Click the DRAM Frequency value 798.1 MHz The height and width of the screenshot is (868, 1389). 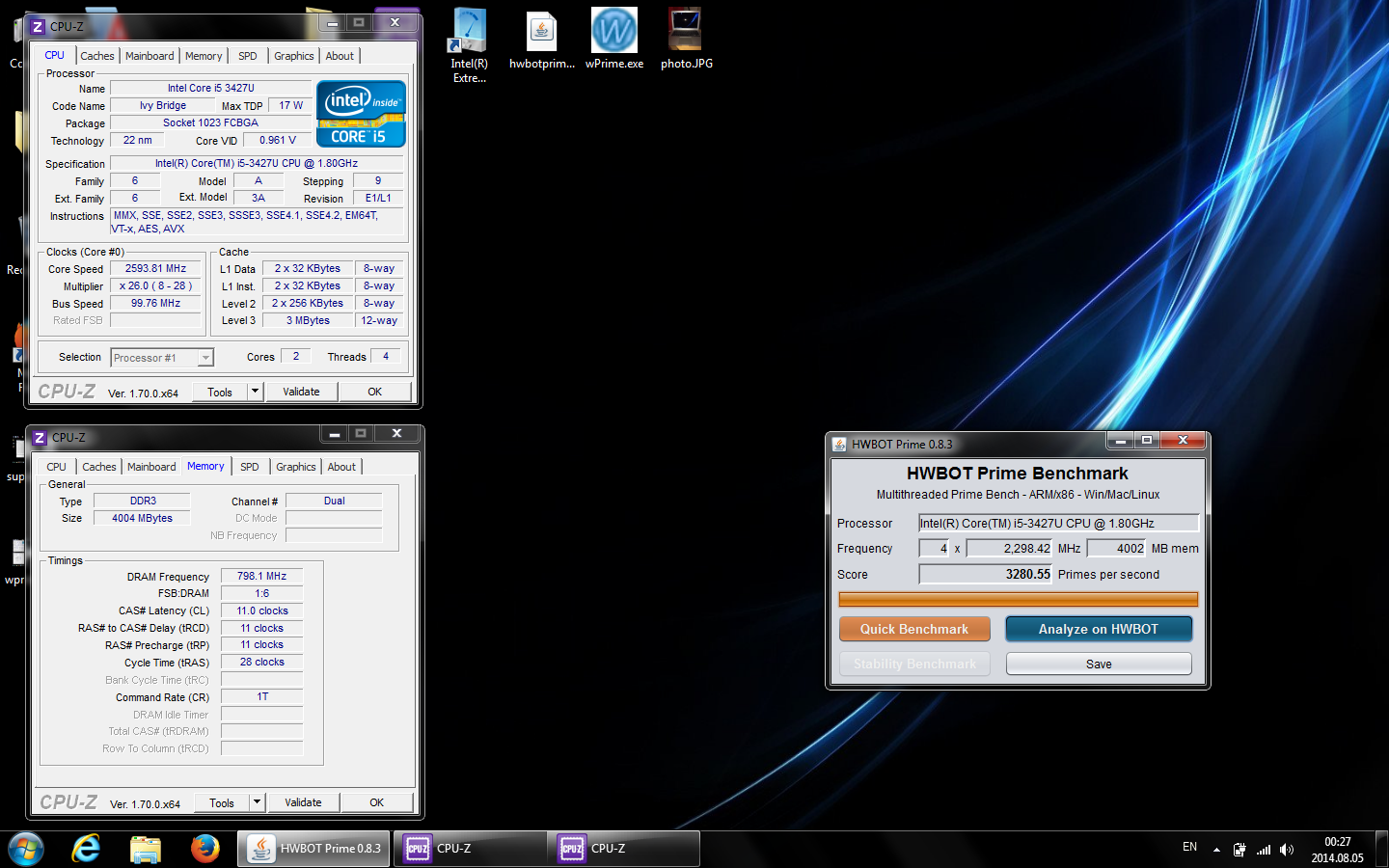coord(261,576)
